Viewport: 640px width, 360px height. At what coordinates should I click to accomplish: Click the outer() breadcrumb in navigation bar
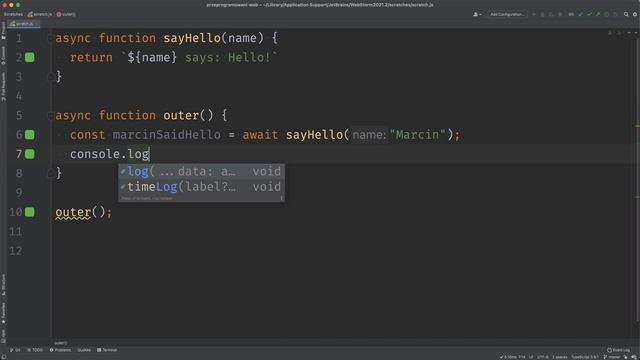point(66,14)
